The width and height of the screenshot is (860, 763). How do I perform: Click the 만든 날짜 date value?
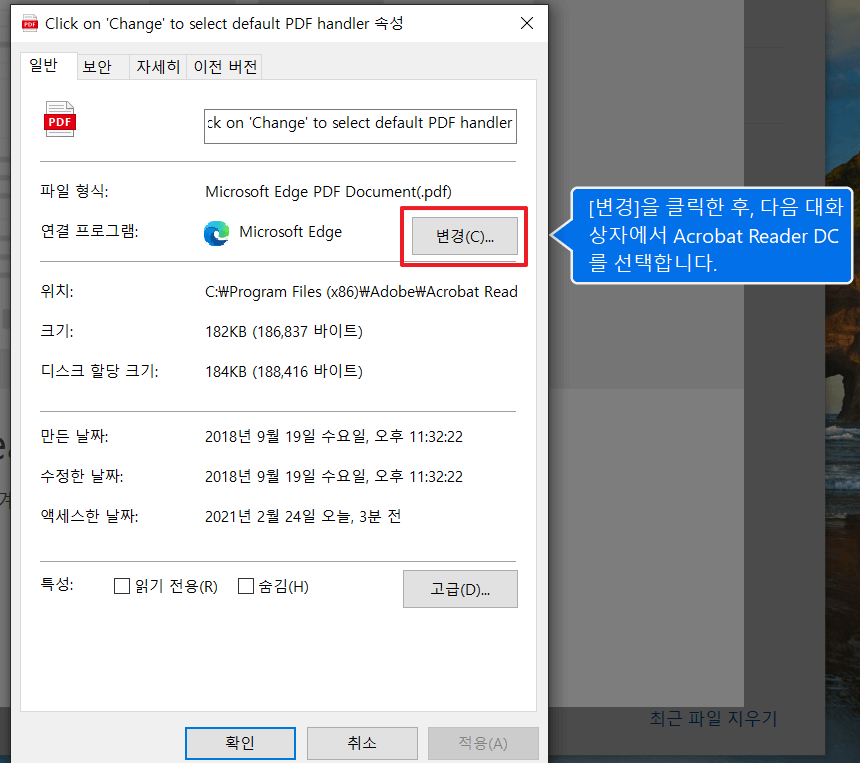click(x=334, y=437)
